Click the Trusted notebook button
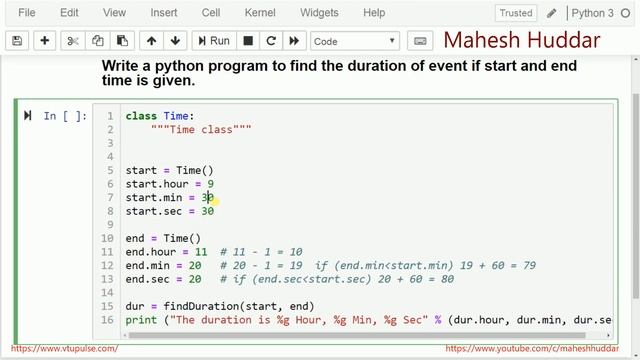Image resolution: width=640 pixels, height=360 pixels. click(516, 13)
